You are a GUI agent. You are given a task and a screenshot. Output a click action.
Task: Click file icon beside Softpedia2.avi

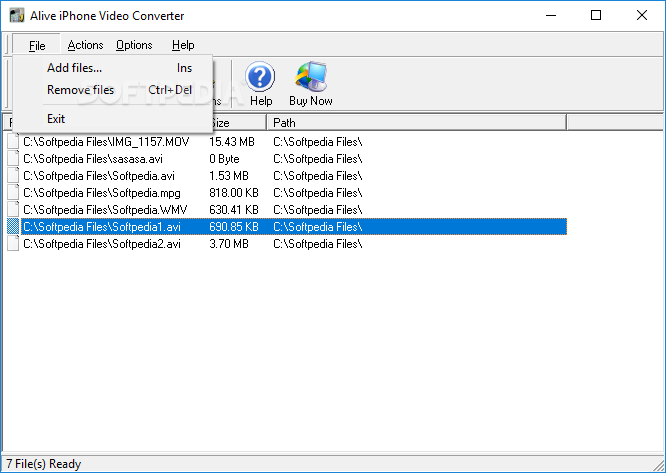pos(13,243)
